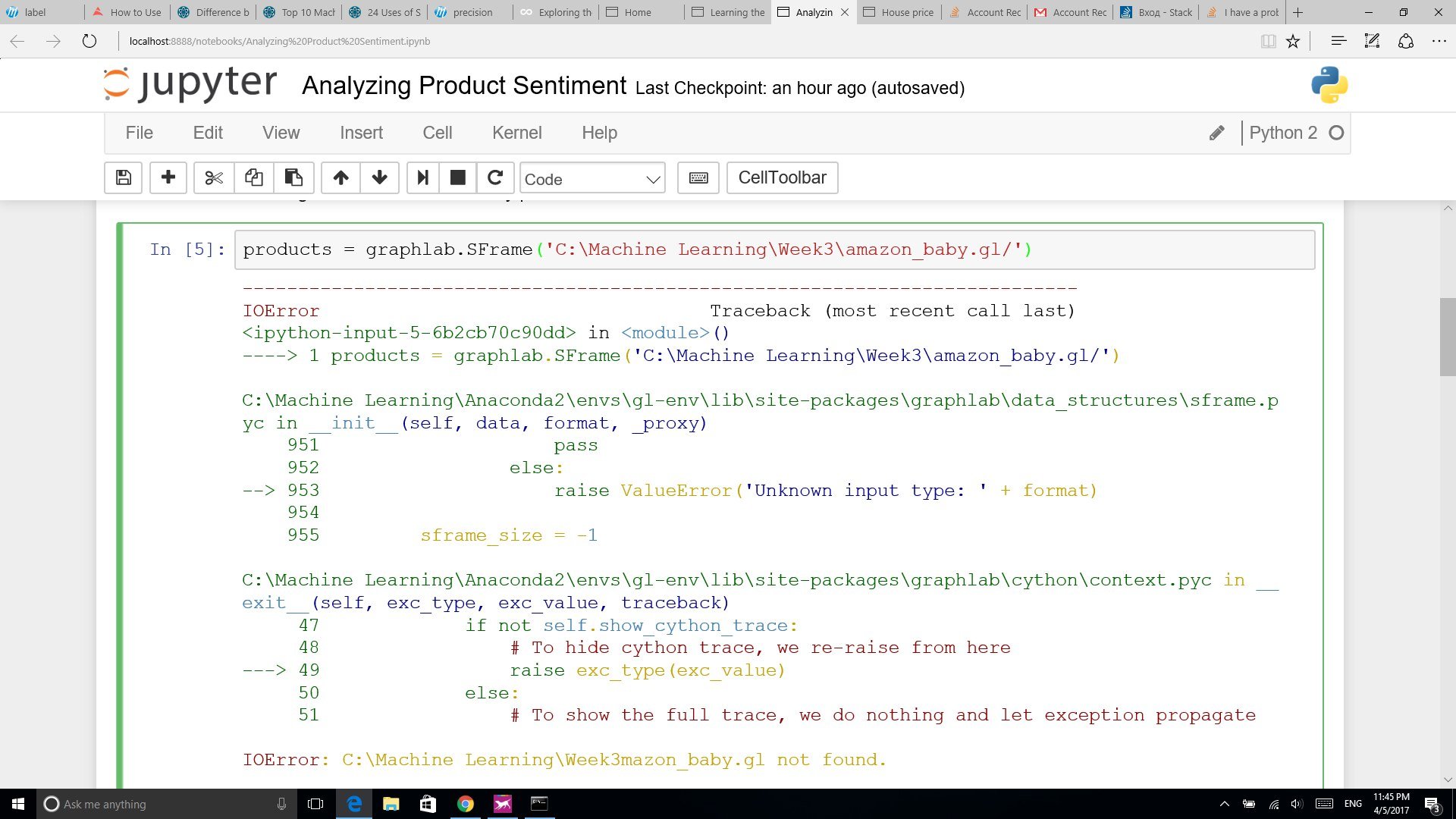Image resolution: width=1456 pixels, height=819 pixels.
Task: Switch to the How to Use tab
Action: [x=128, y=12]
